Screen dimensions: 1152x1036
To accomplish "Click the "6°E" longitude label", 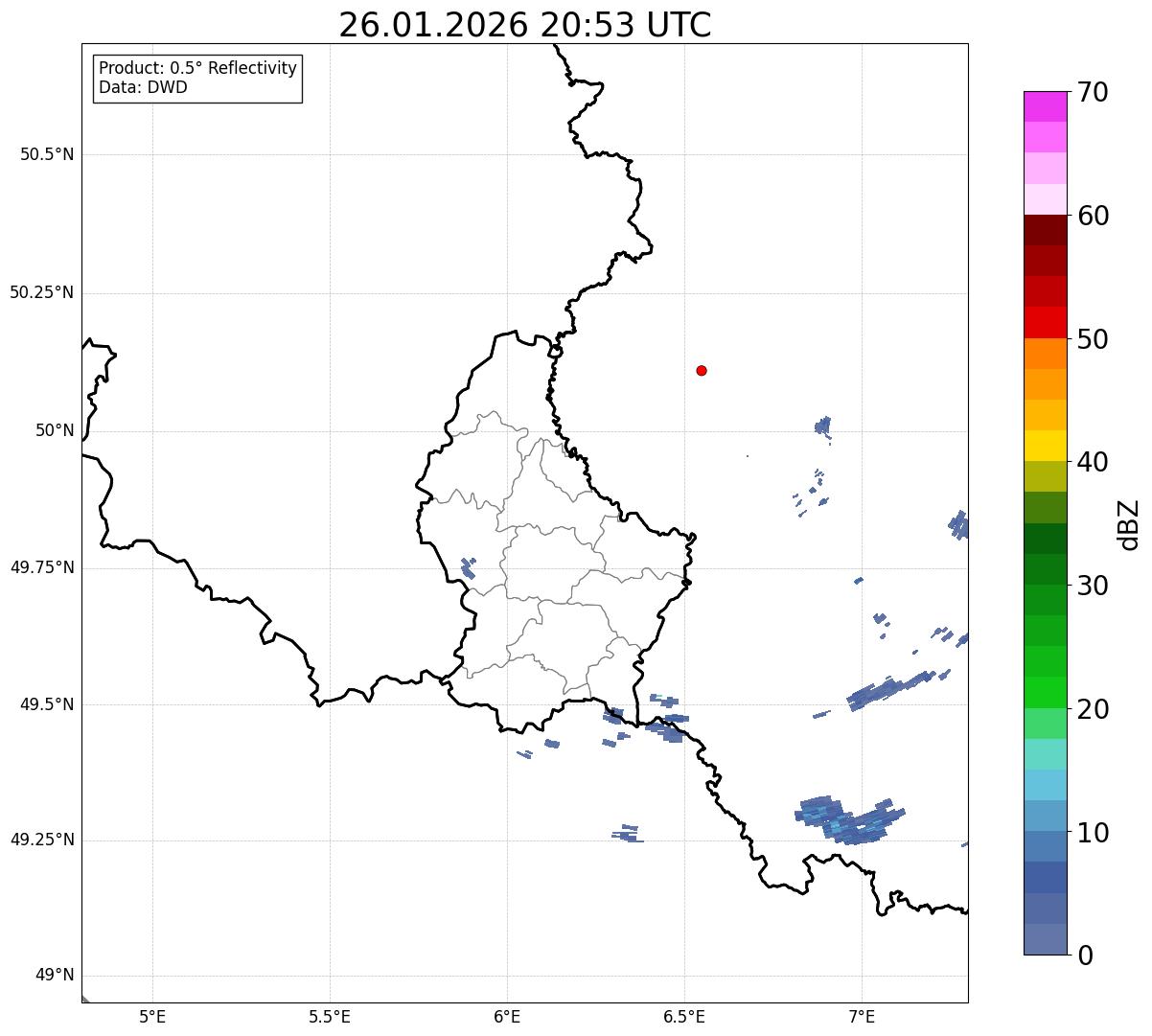I will (507, 1017).
